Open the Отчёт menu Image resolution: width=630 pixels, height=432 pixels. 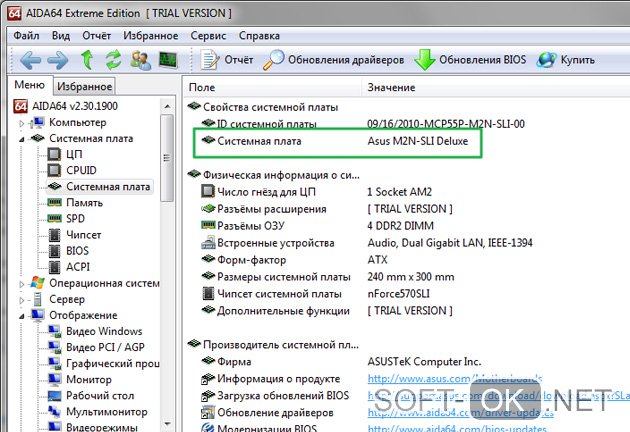(x=96, y=36)
